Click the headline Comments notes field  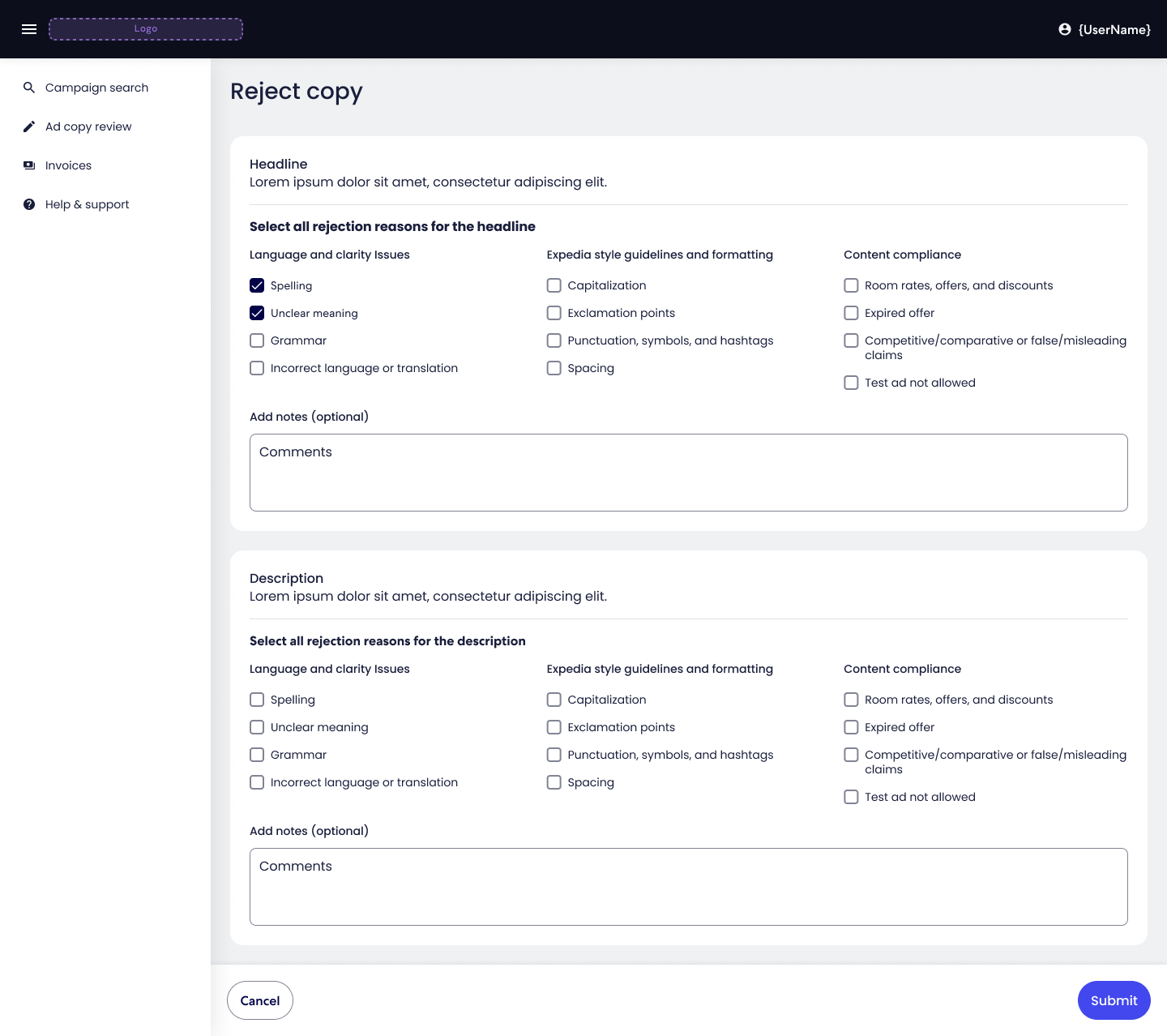(688, 472)
